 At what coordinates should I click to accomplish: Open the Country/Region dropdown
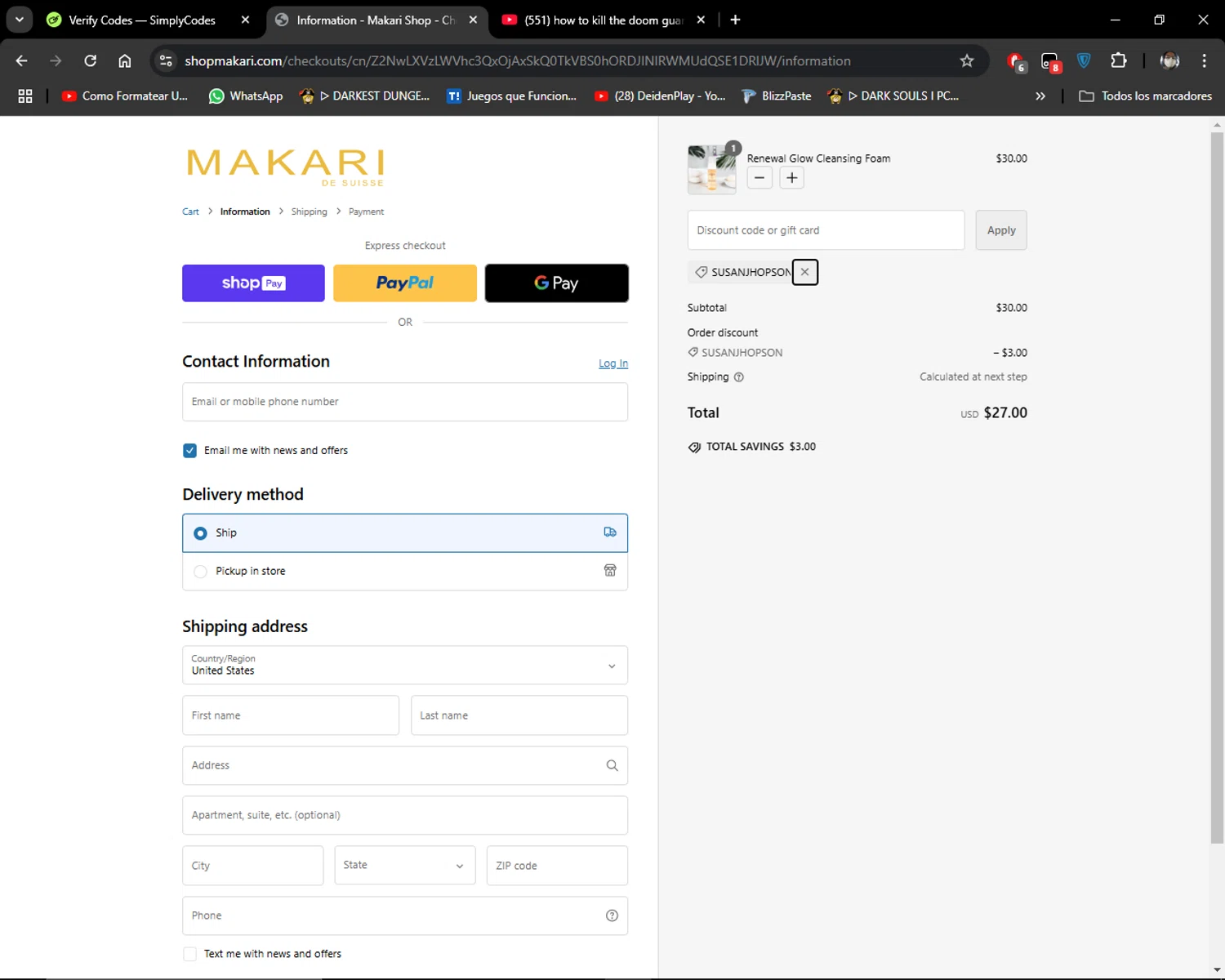(x=405, y=665)
